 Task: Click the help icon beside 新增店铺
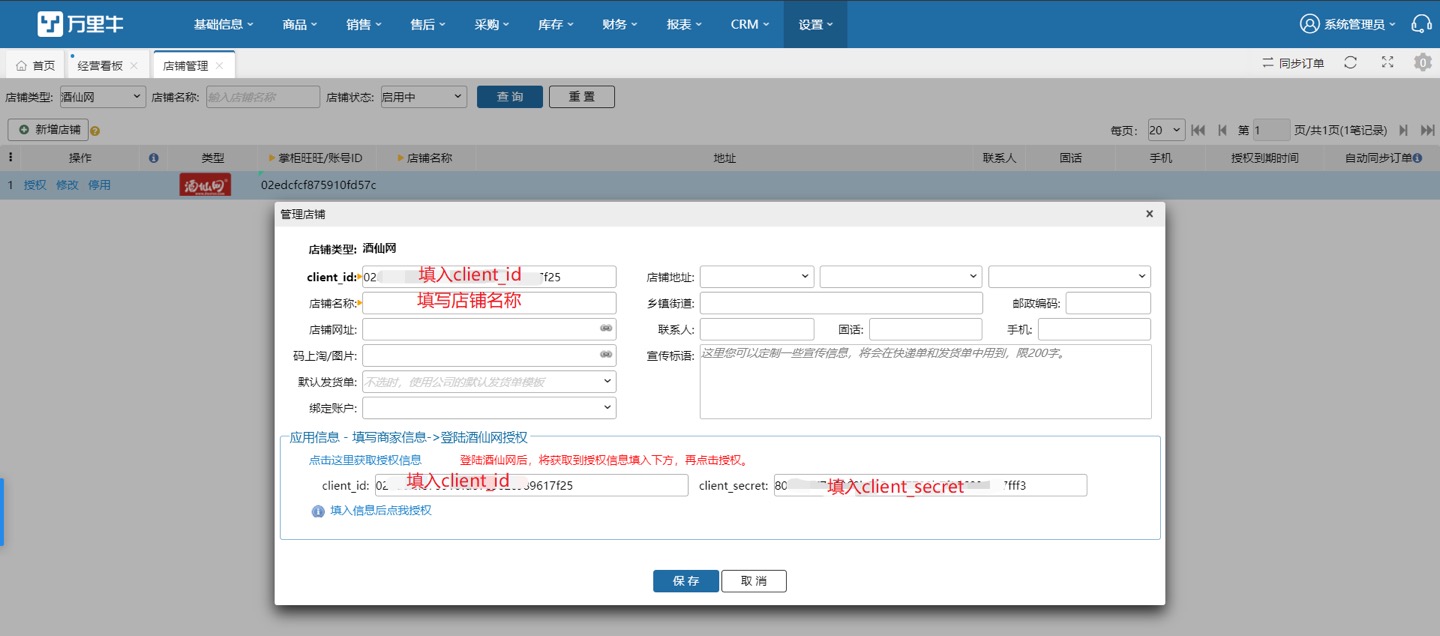click(95, 131)
